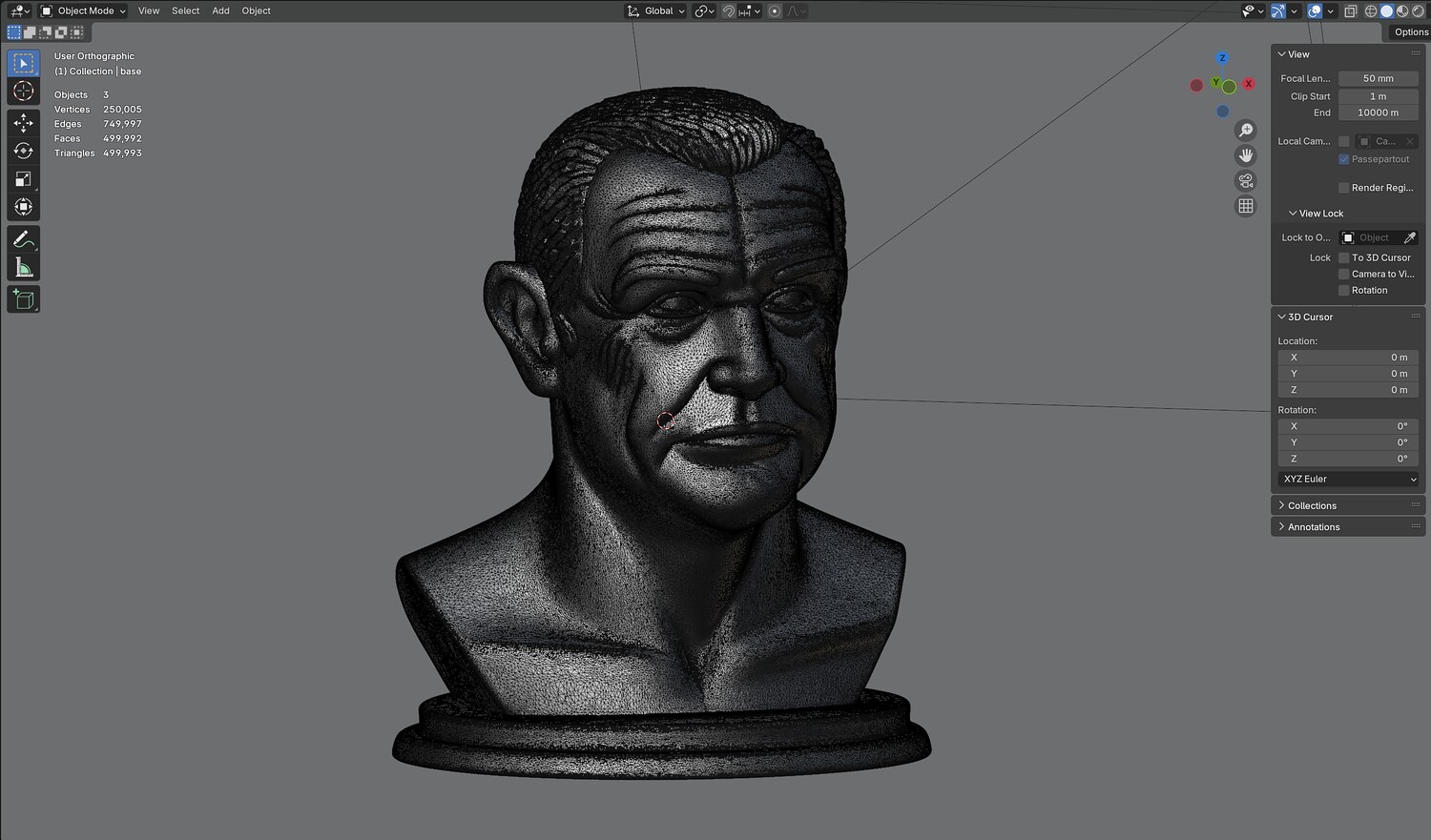
Task: Switch to wireframe viewport shading
Action: click(1371, 11)
